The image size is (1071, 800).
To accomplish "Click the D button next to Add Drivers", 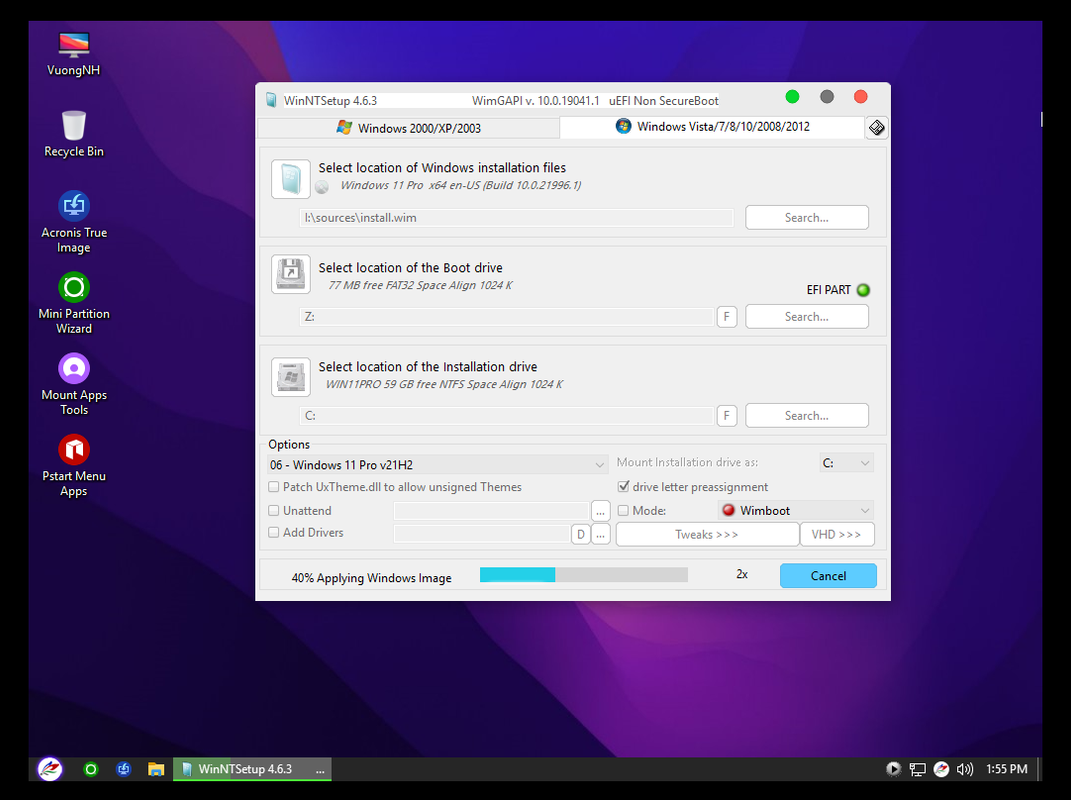I will tap(581, 534).
